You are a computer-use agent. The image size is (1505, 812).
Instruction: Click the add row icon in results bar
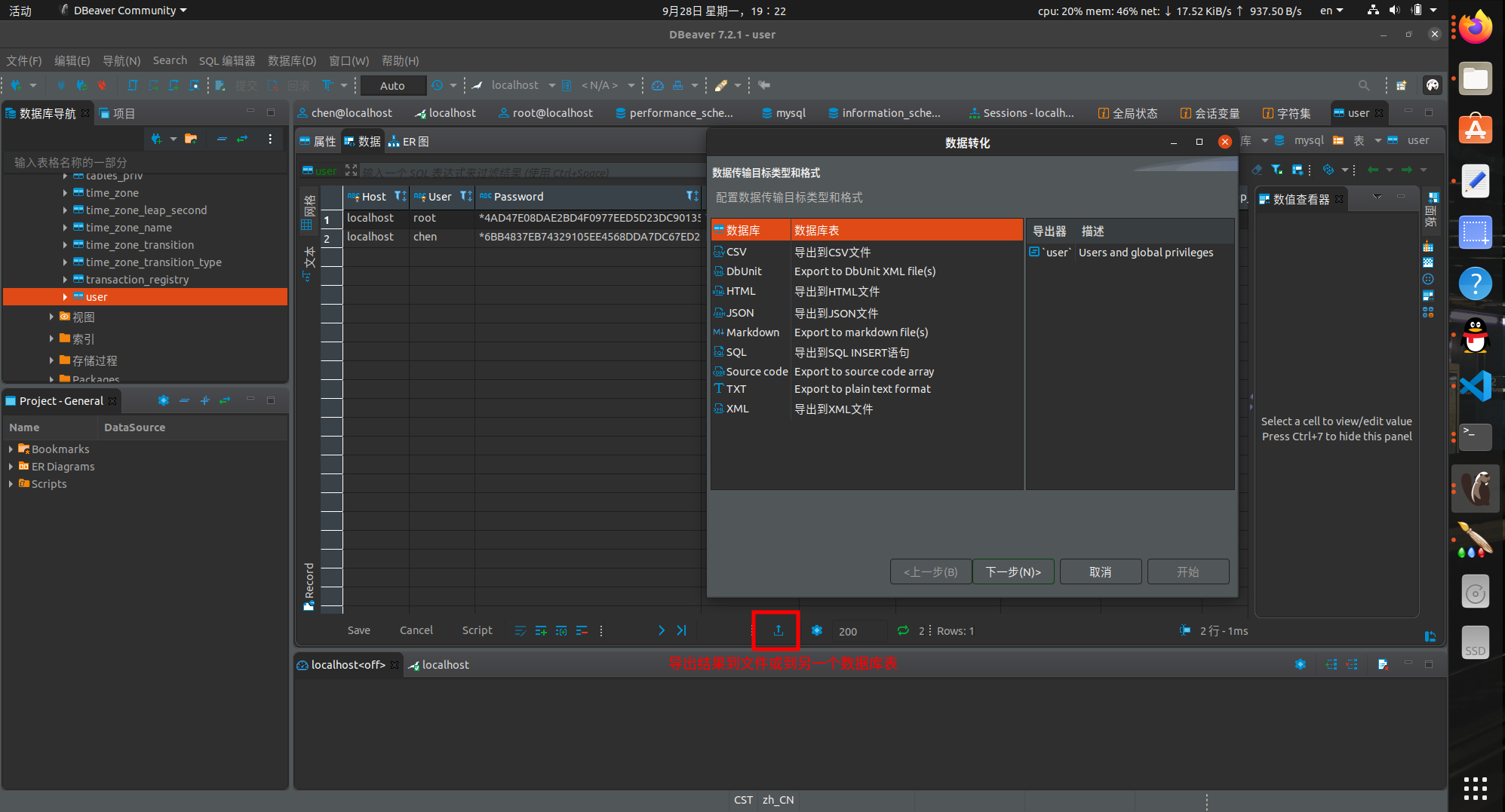(x=541, y=630)
